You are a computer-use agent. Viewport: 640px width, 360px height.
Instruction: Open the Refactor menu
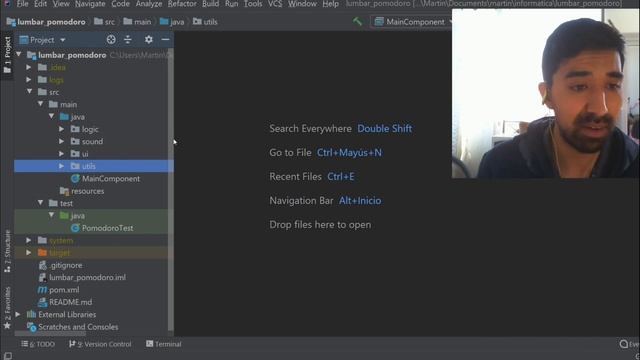point(182,4)
